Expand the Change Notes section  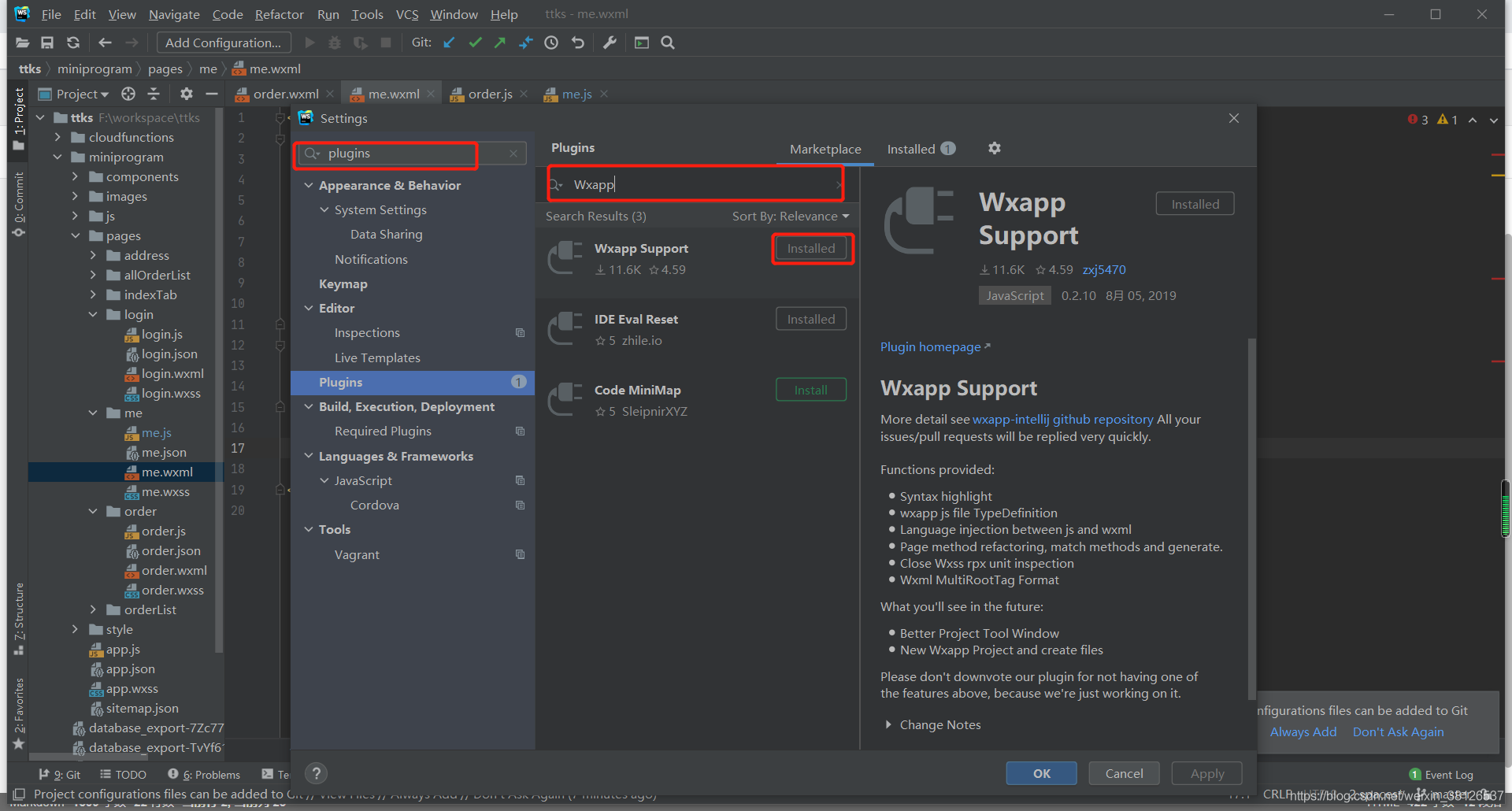tap(888, 724)
